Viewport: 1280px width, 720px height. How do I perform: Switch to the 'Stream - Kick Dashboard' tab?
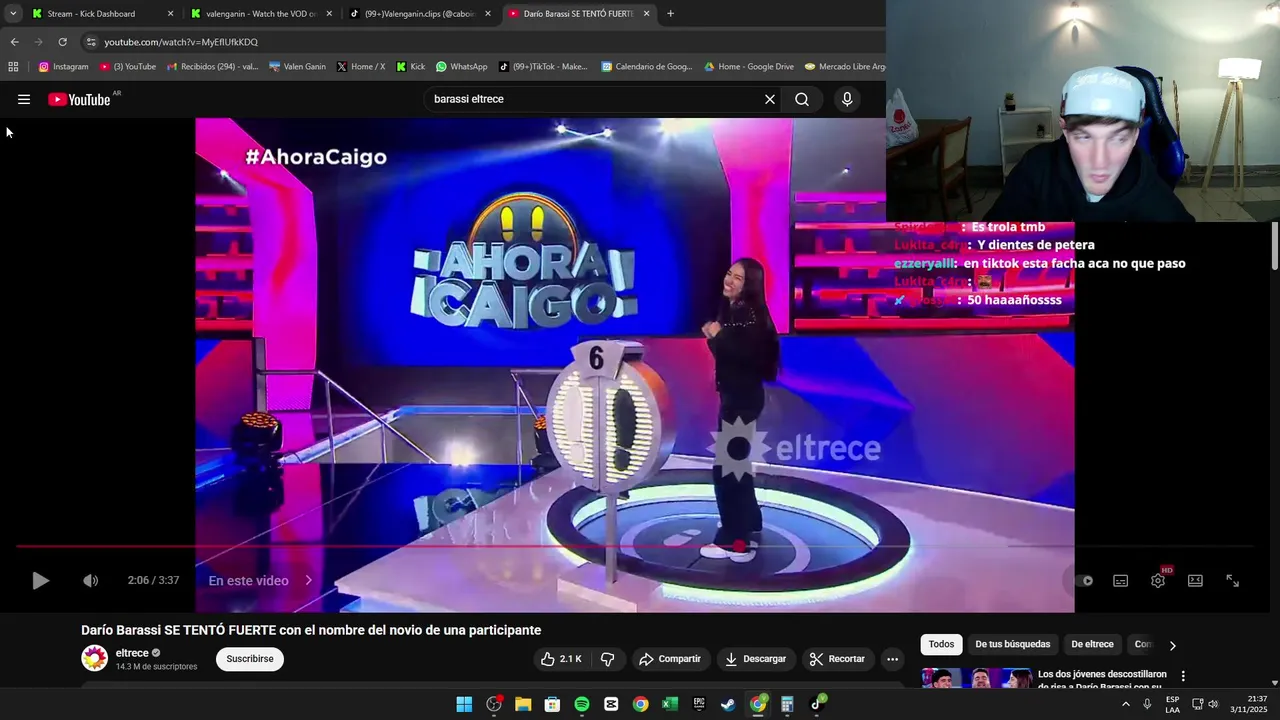tap(100, 14)
